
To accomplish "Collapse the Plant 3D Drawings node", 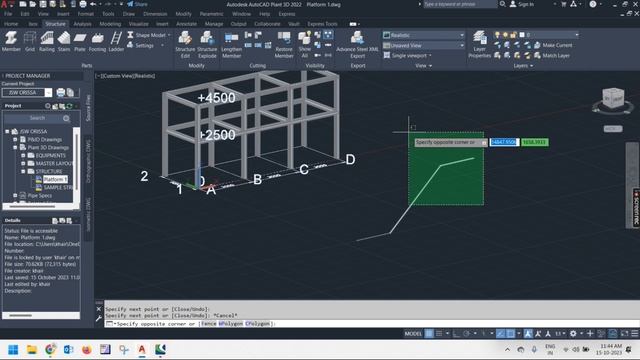I will (x=15, y=147).
